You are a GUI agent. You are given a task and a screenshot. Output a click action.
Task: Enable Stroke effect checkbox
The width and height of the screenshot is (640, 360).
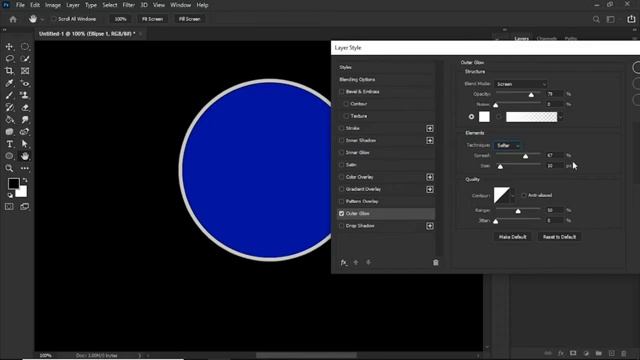(342, 128)
